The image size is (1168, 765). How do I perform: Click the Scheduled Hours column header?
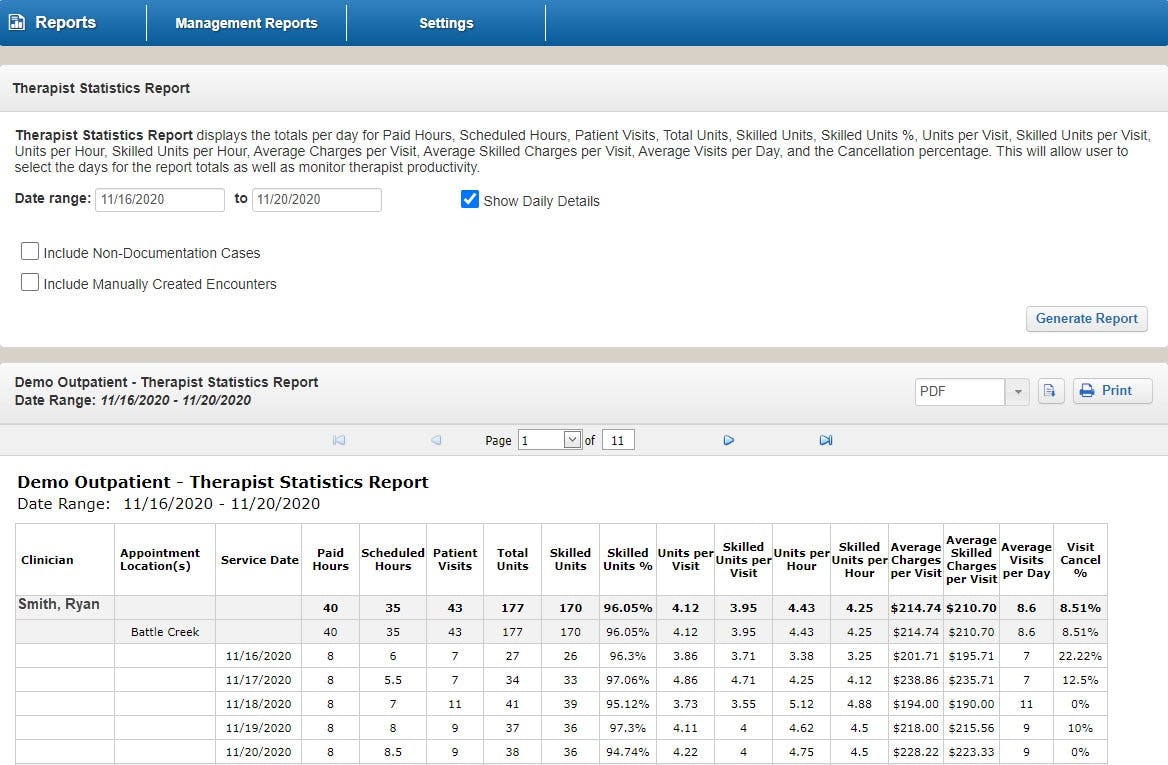click(x=393, y=559)
